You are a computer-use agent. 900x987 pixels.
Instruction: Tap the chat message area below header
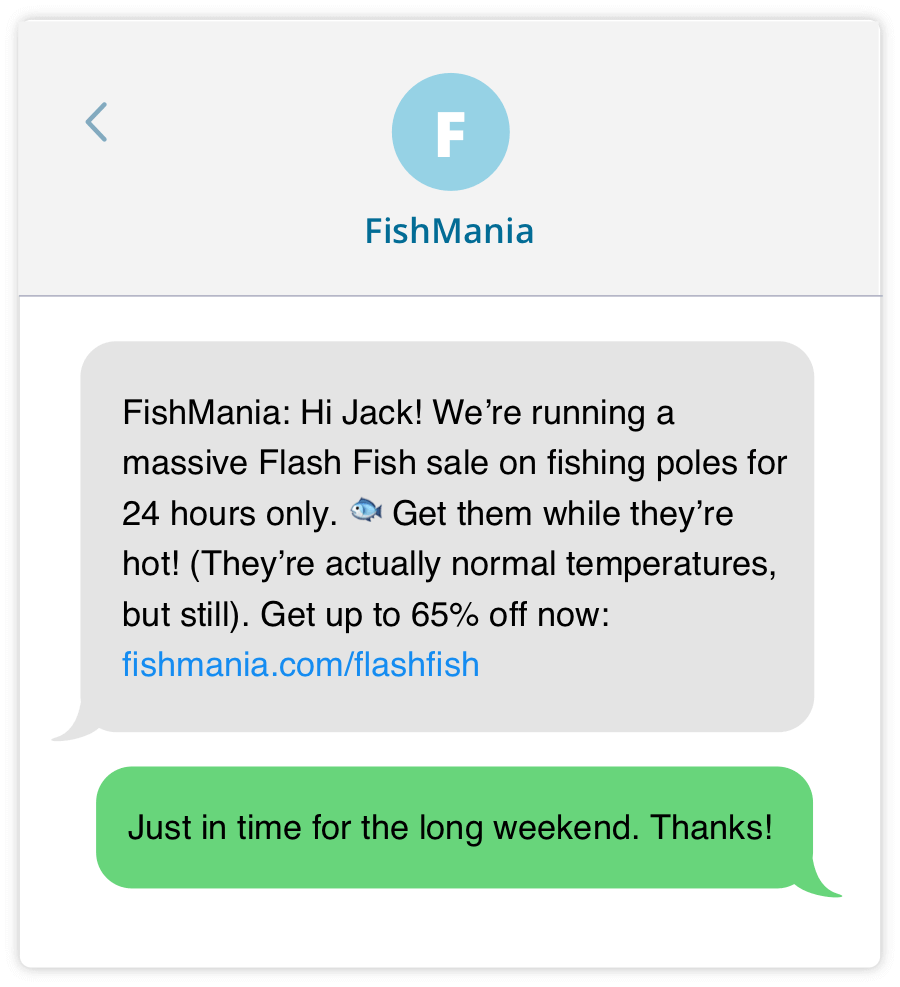tap(450, 620)
